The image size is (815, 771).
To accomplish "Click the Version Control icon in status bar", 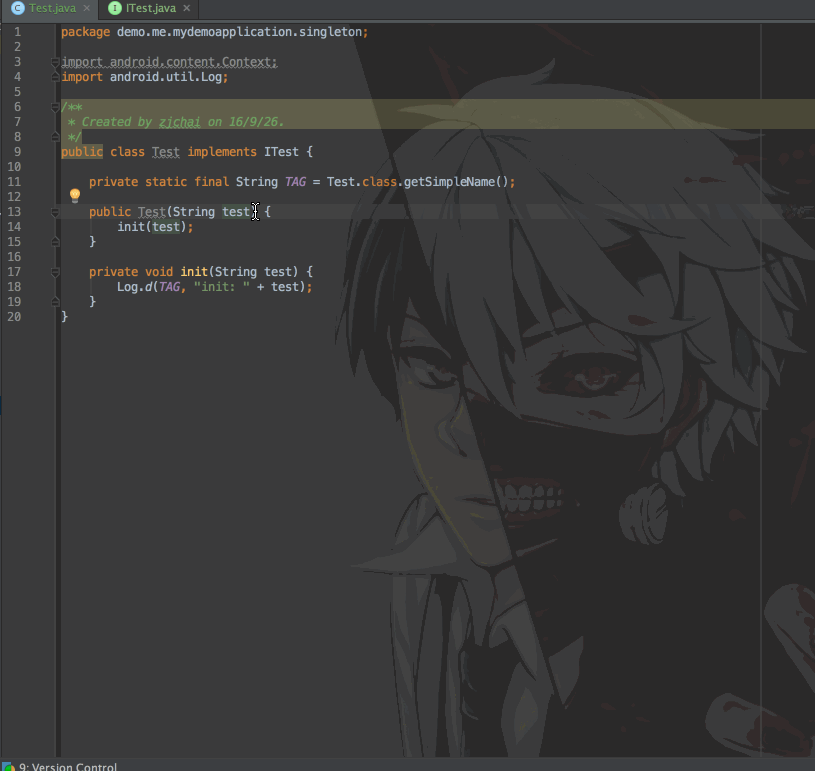I will point(8,766).
